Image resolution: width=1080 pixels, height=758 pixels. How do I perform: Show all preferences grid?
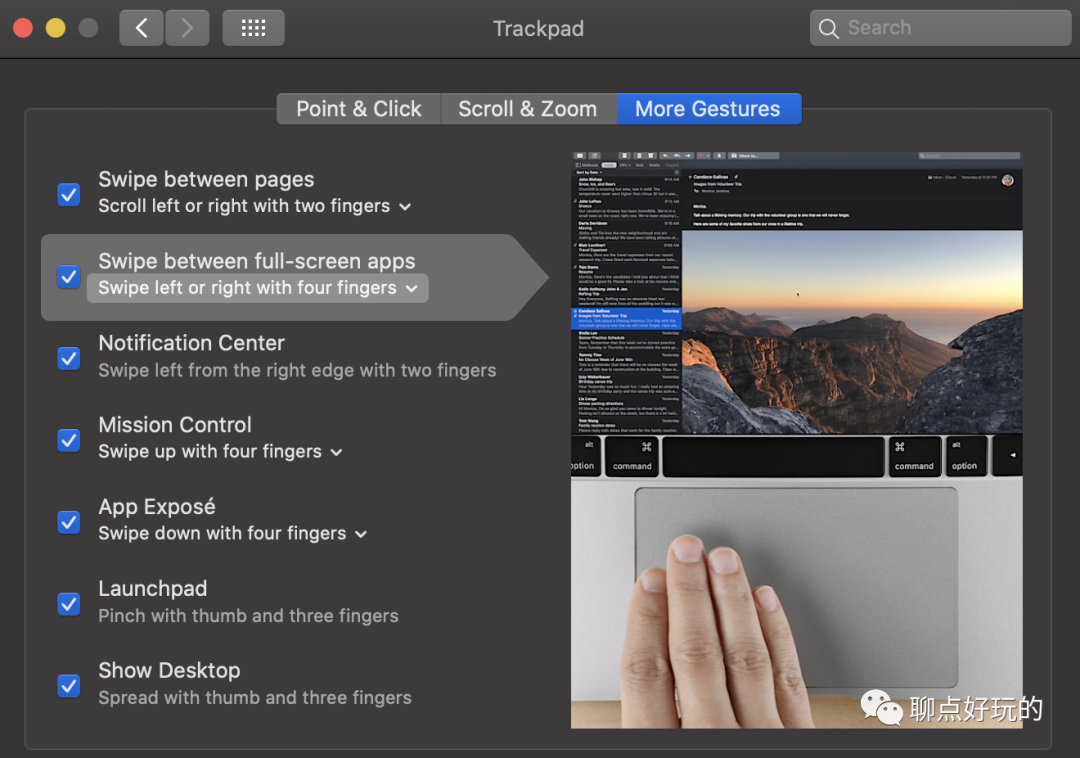(253, 28)
